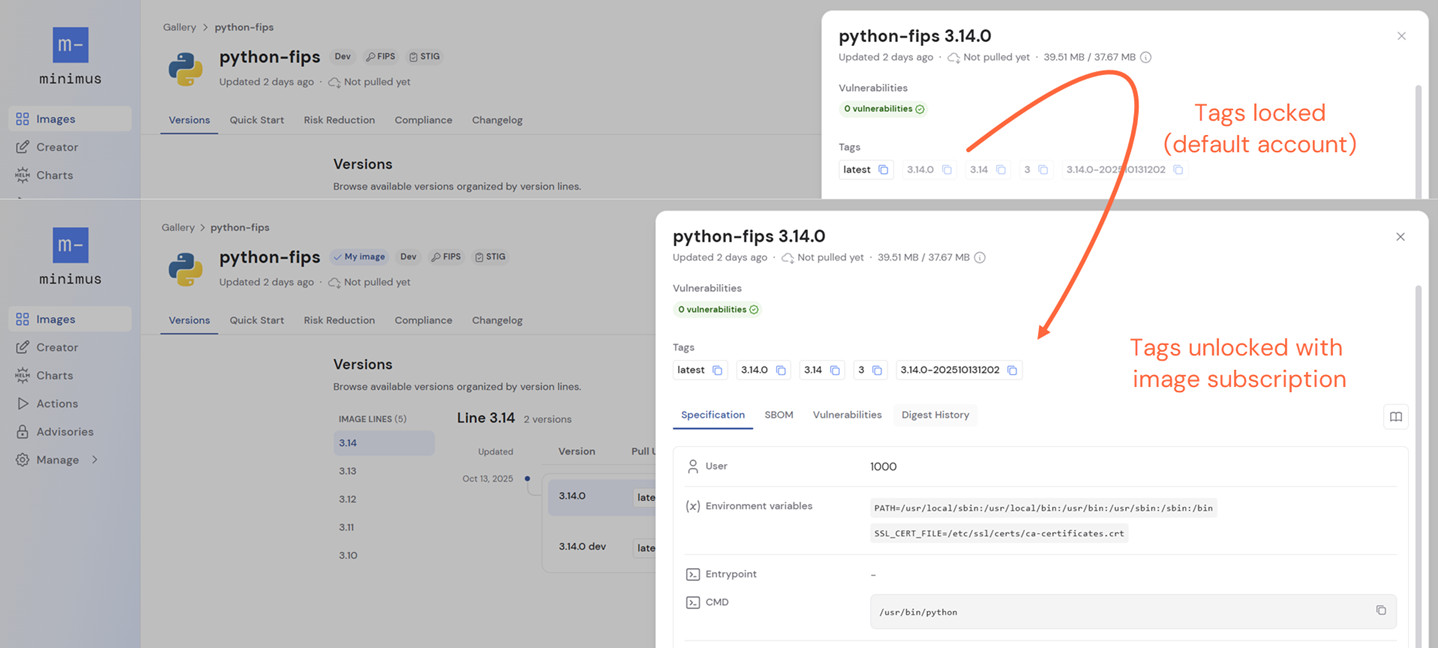
Task: Select the 3.14.0 dev version row
Action: 582,546
